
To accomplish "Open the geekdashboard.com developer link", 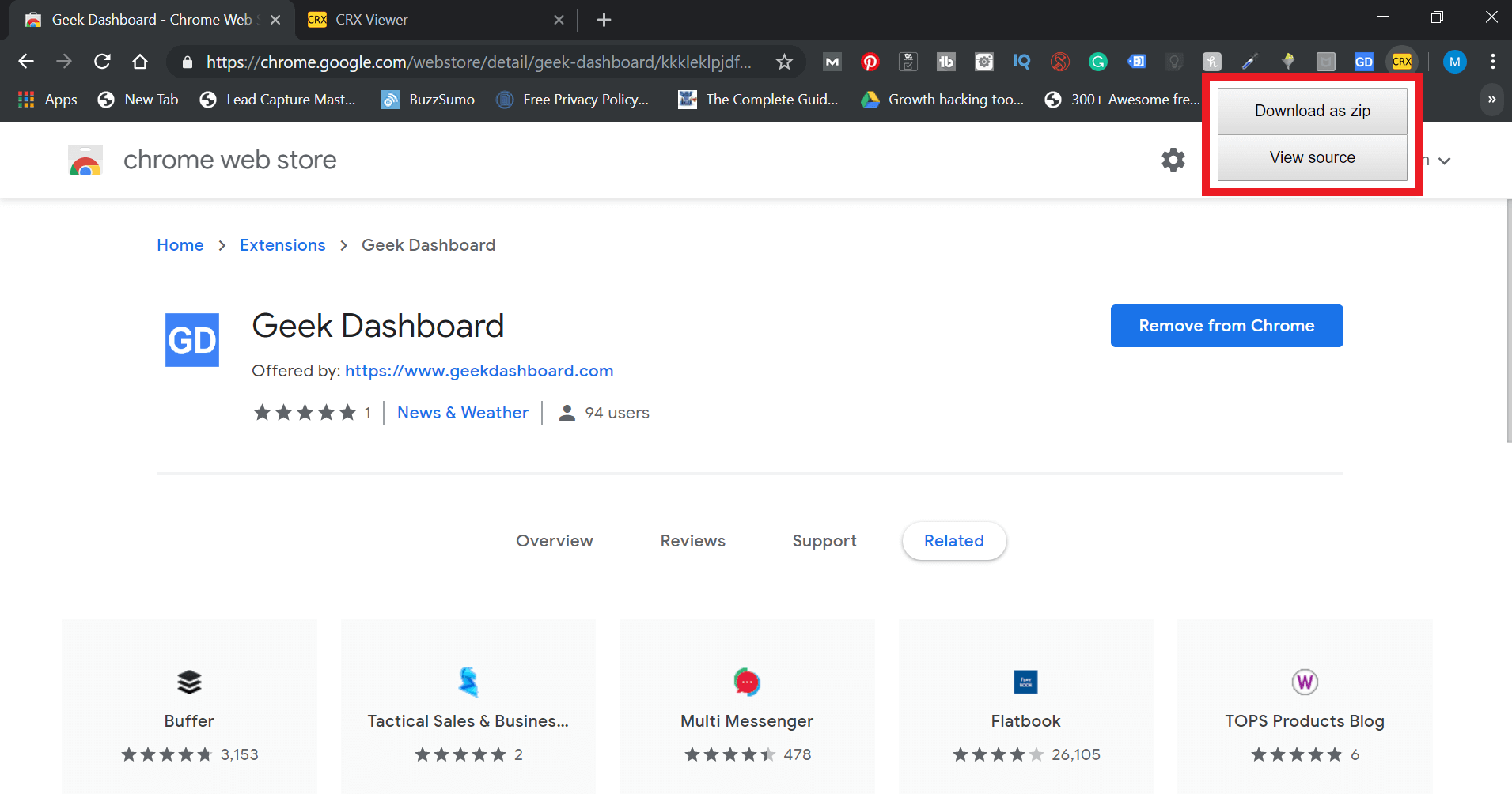I will 479,370.
